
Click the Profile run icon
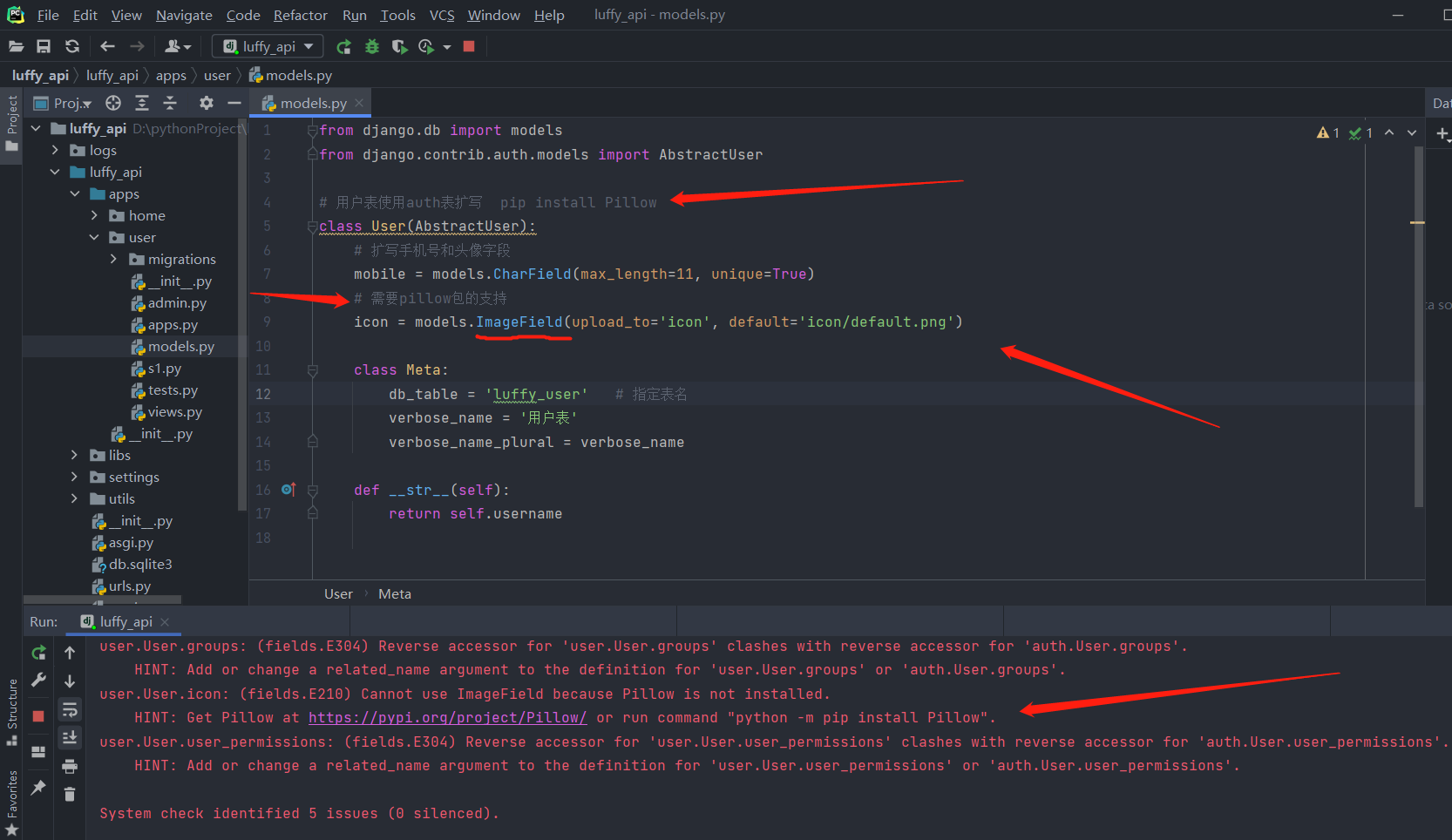[426, 46]
